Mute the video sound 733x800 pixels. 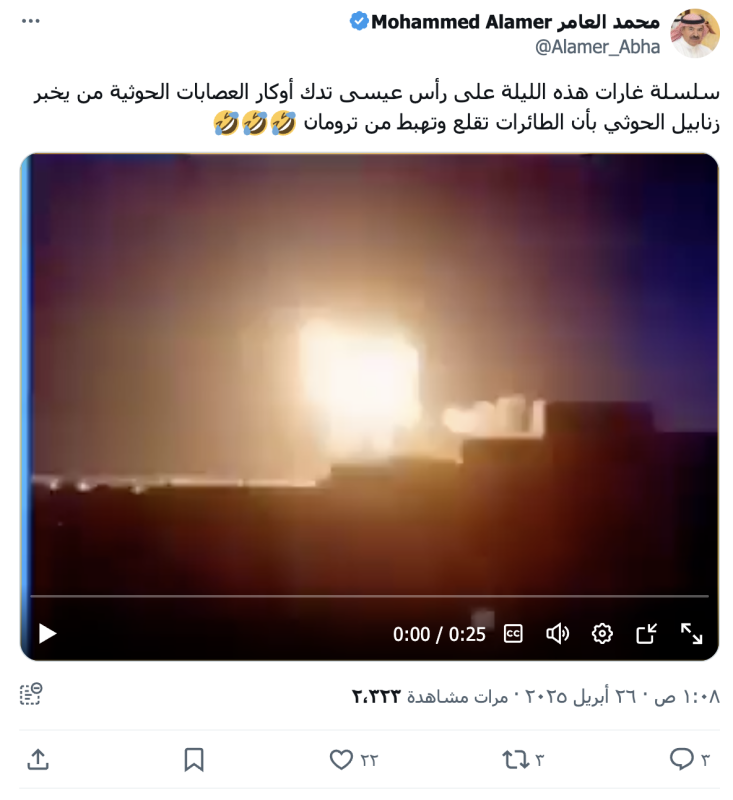tap(557, 634)
